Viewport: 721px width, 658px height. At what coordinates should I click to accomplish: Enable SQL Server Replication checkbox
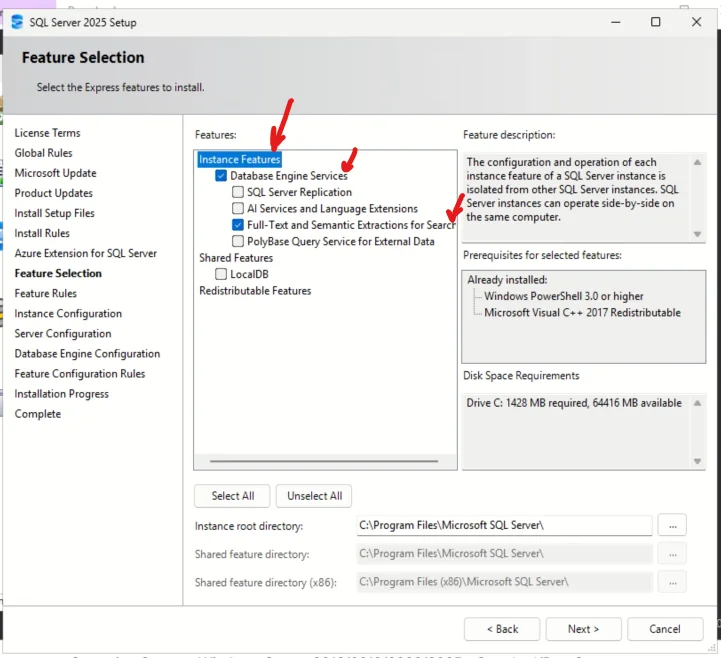(238, 192)
